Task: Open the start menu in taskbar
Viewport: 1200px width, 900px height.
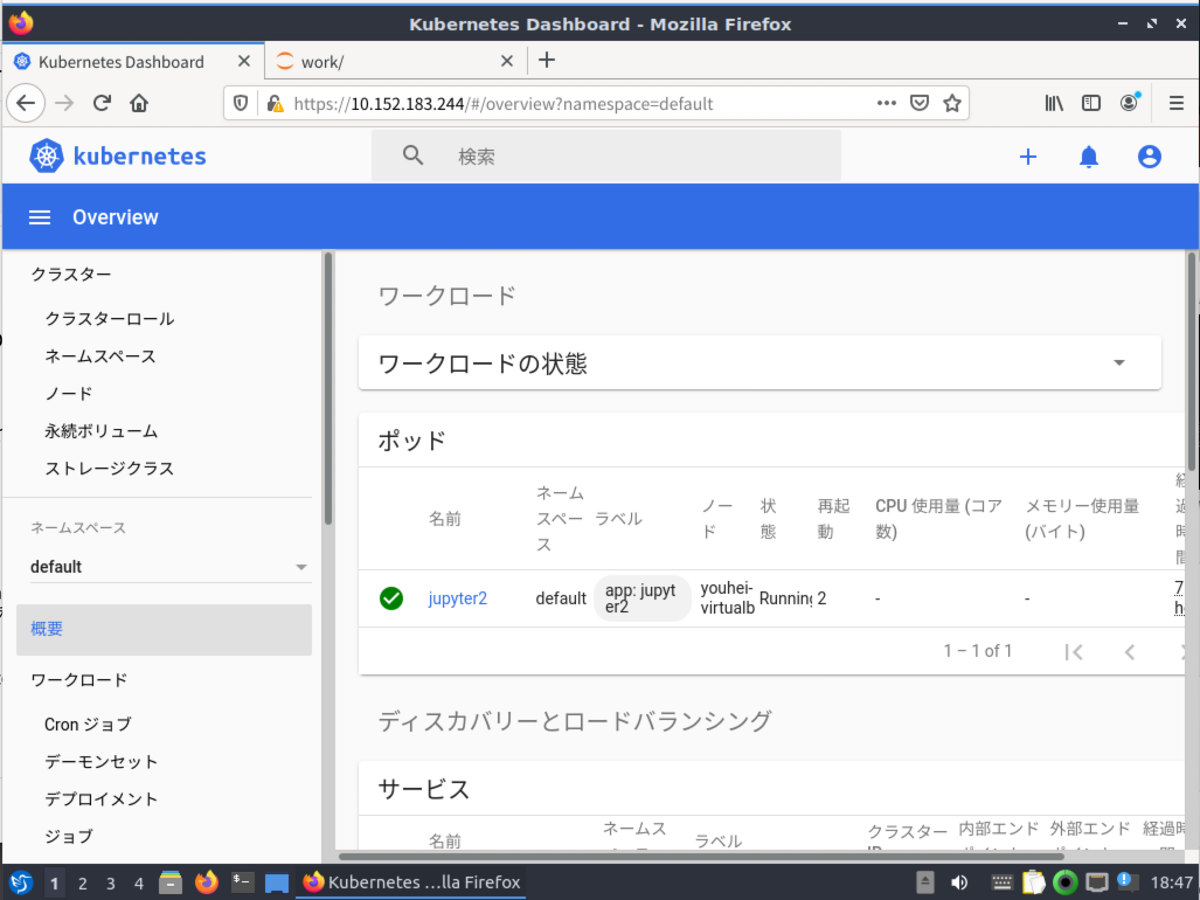Action: click(21, 882)
